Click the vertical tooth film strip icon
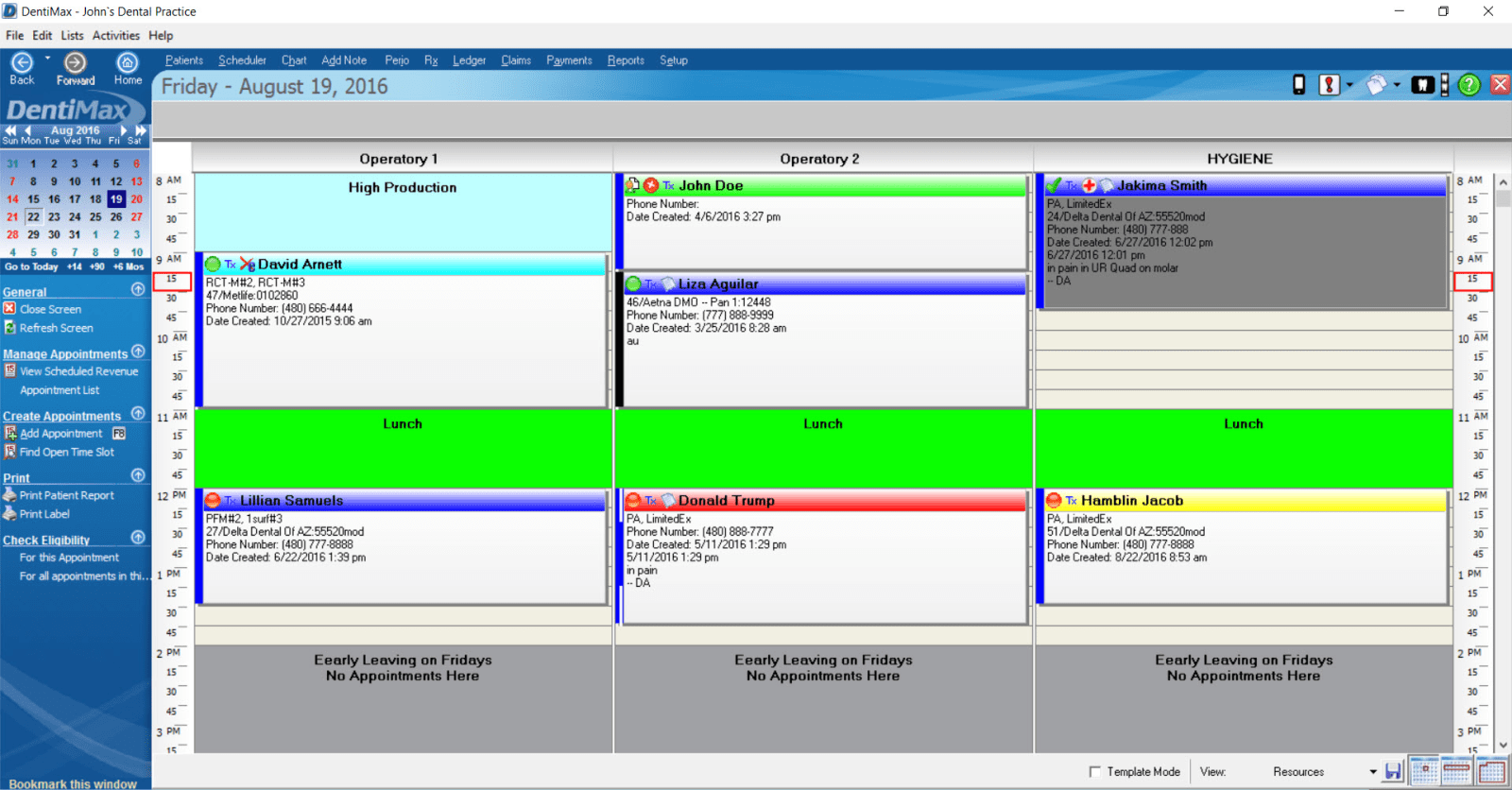 point(1444,85)
